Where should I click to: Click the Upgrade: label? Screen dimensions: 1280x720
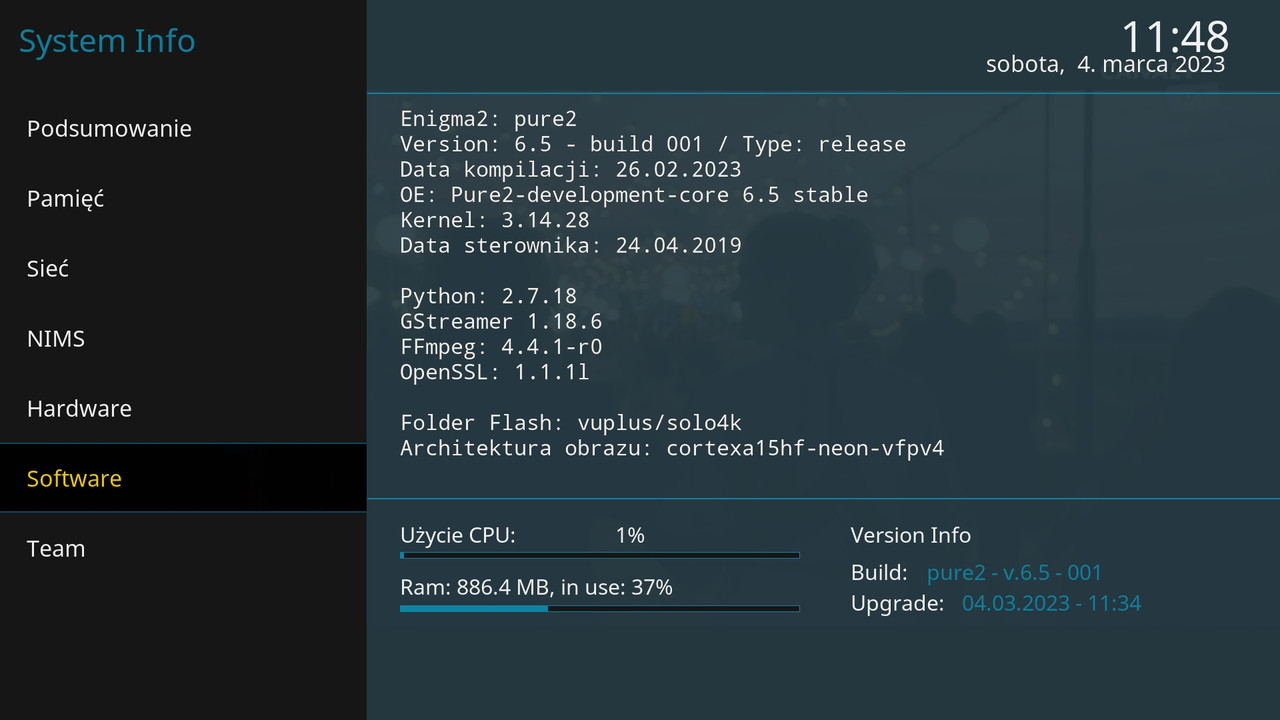897,604
